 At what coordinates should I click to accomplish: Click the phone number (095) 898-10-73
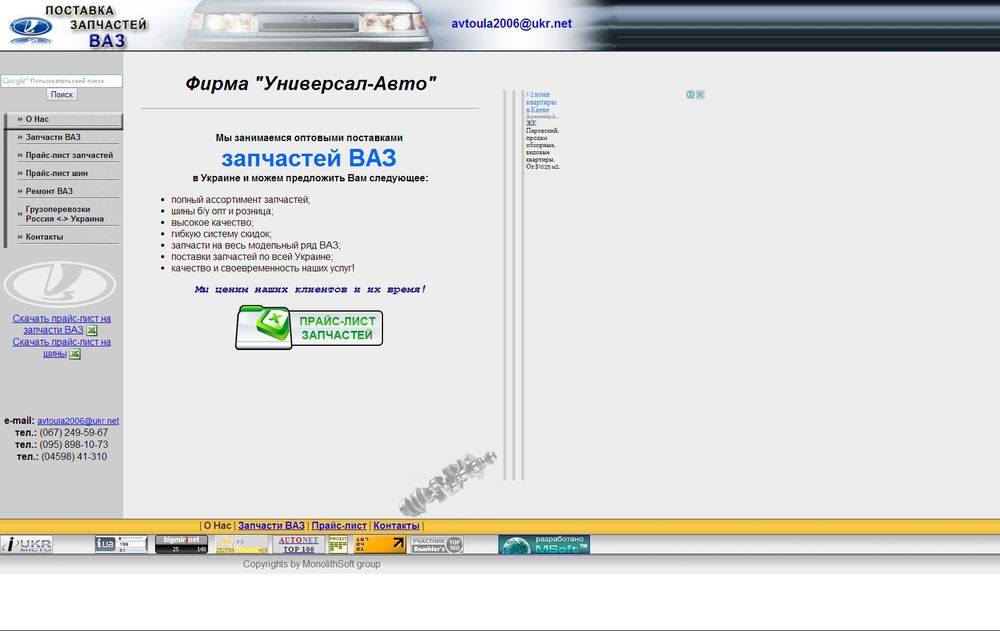point(74,445)
